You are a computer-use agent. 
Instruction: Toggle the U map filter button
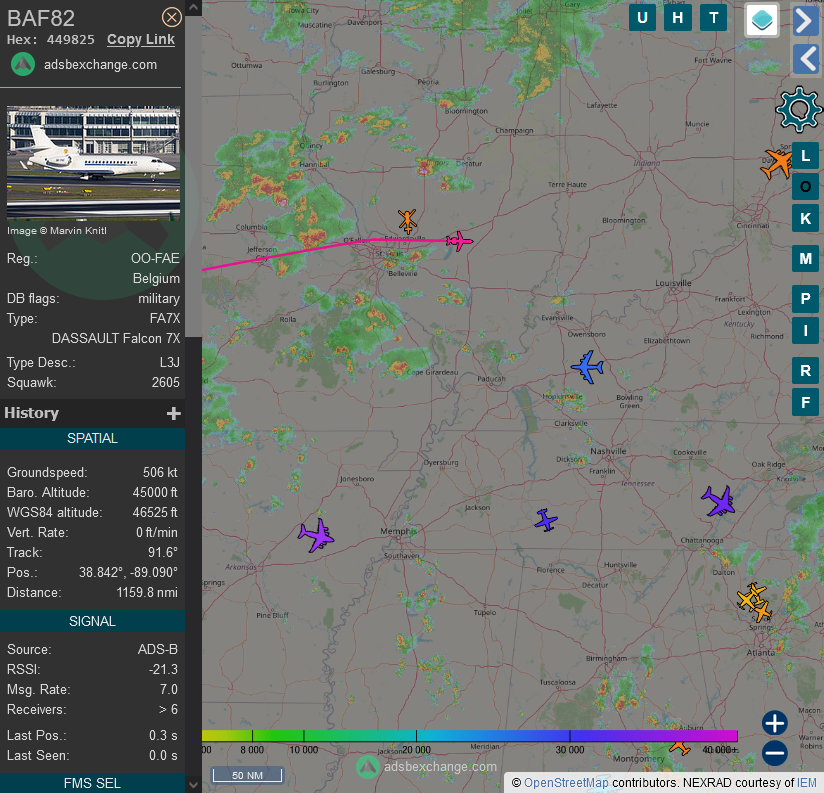pos(642,18)
